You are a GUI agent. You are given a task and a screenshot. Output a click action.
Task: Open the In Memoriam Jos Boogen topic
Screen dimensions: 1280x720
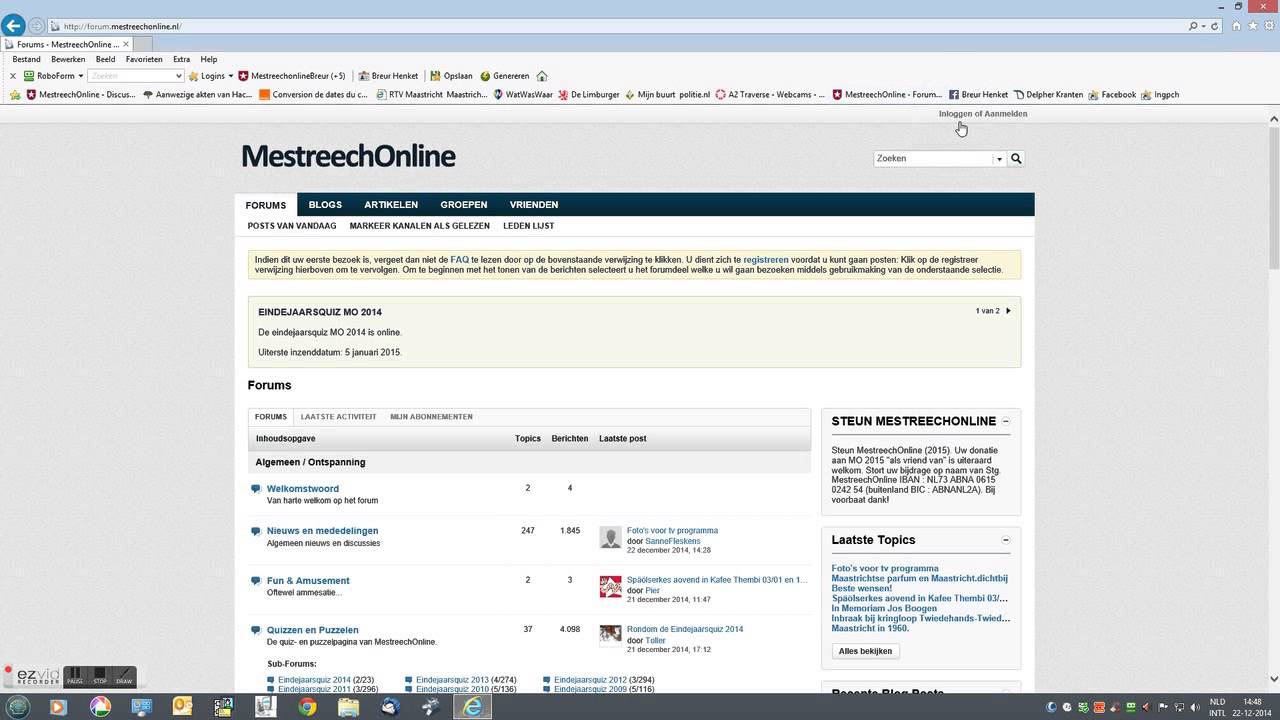pos(884,608)
